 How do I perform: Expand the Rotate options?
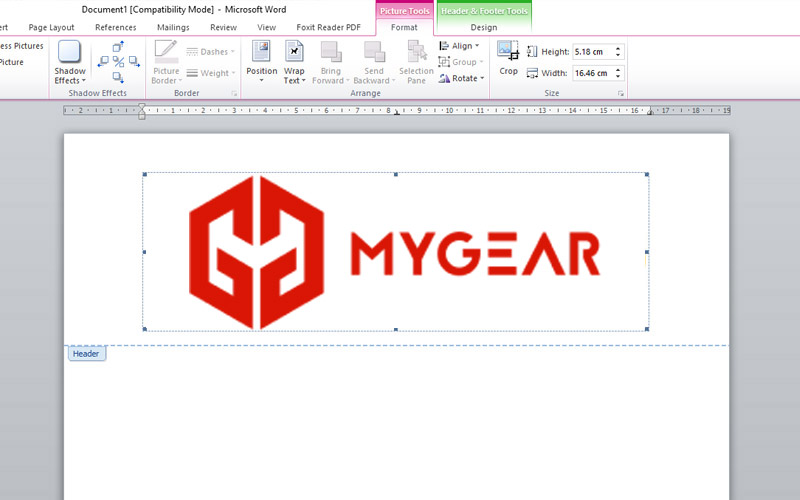tap(461, 78)
